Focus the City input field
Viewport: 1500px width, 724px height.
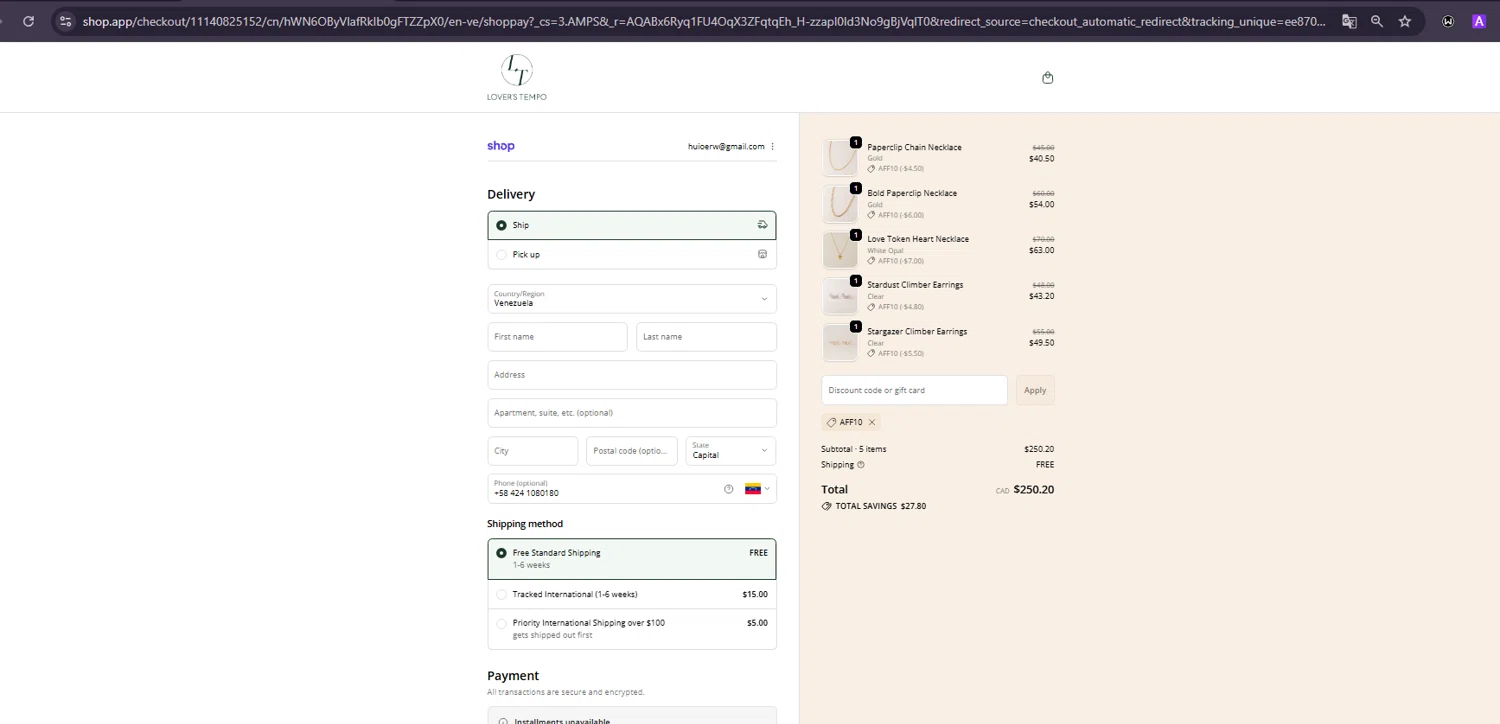tap(533, 450)
